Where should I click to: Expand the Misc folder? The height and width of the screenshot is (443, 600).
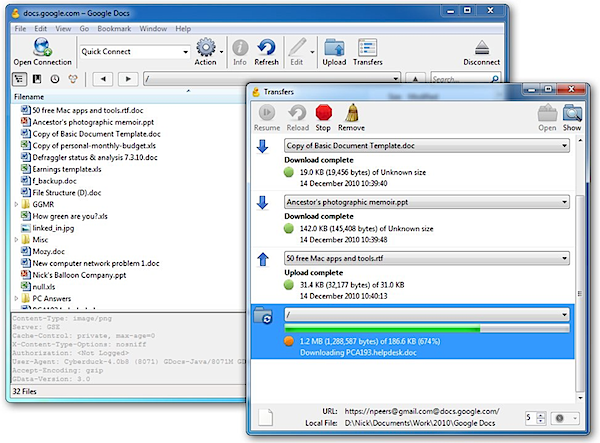16,239
